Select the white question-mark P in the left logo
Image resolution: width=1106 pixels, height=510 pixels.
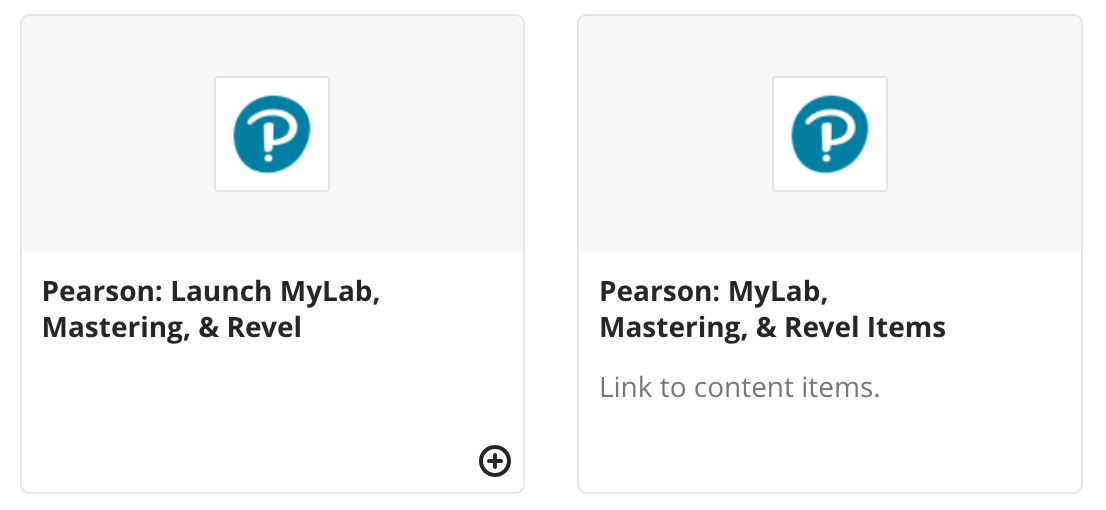point(270,136)
